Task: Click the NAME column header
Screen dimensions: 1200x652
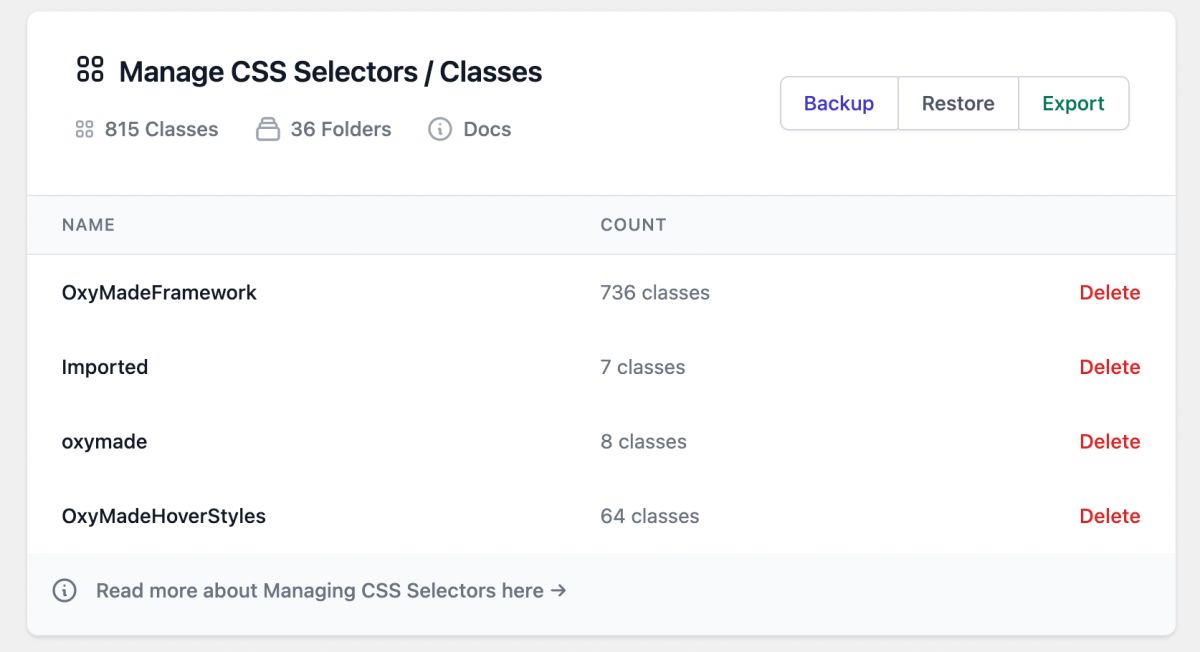Action: [88, 225]
